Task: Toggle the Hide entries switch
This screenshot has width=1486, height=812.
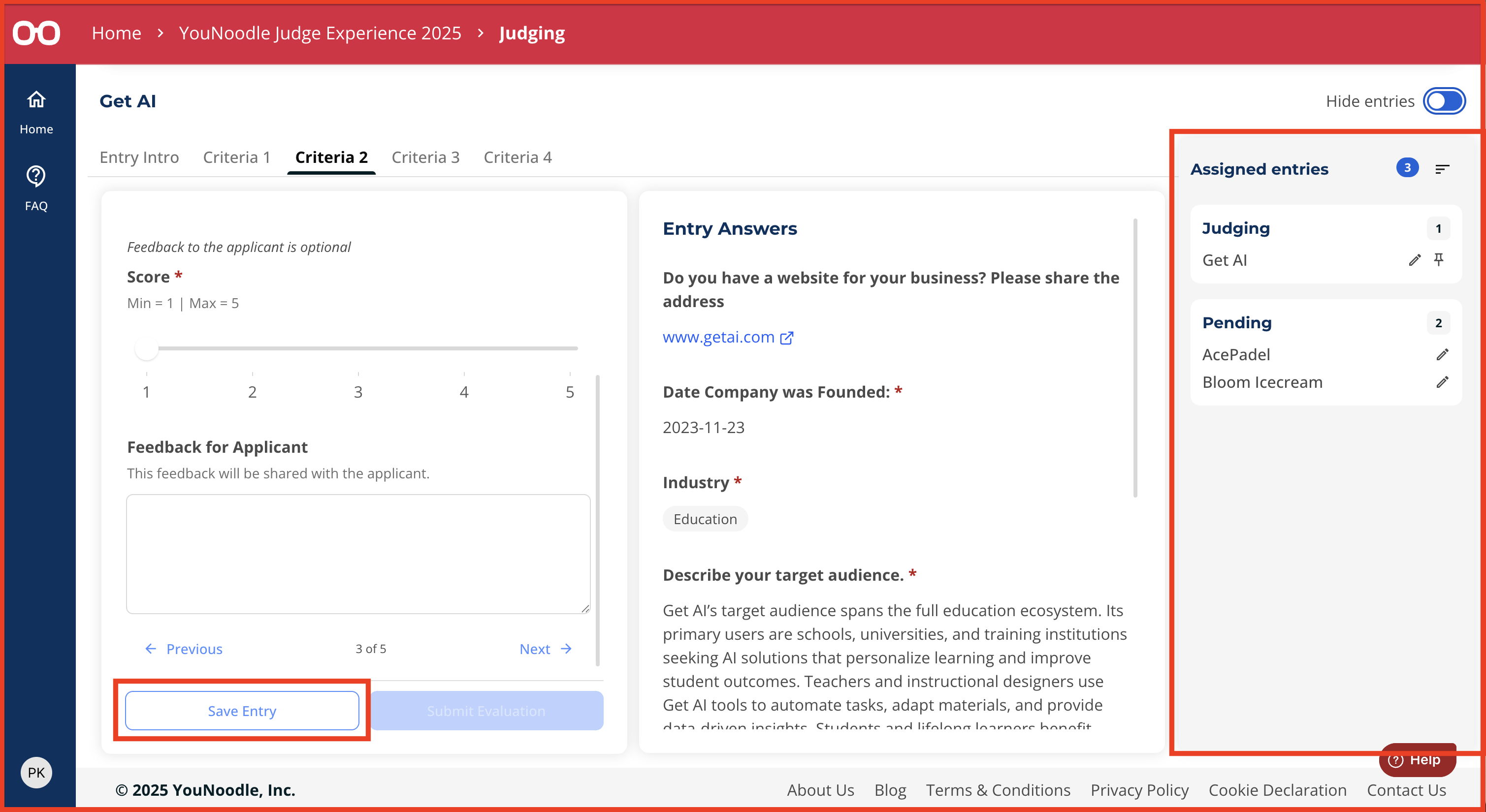Action: tap(1444, 101)
